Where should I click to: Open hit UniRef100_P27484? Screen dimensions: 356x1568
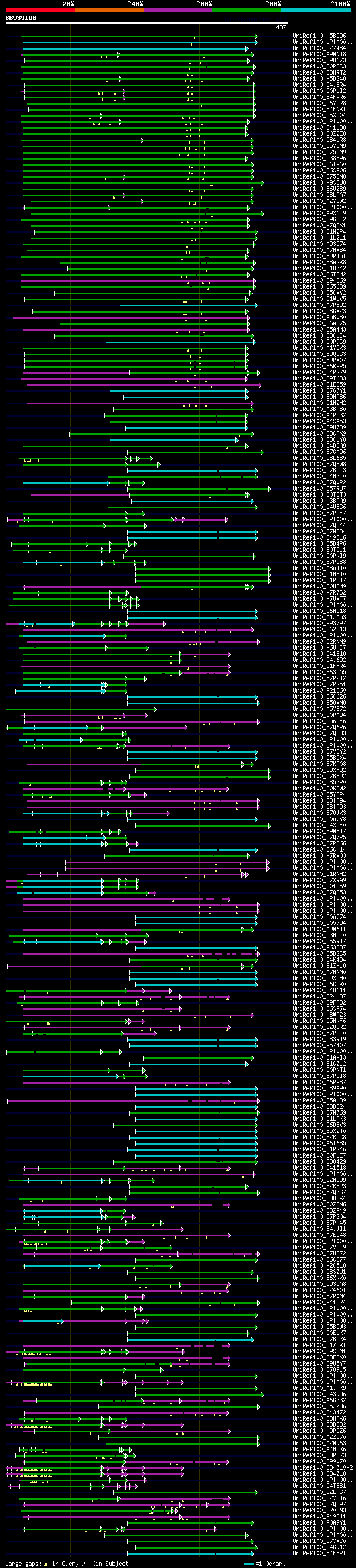point(319,48)
